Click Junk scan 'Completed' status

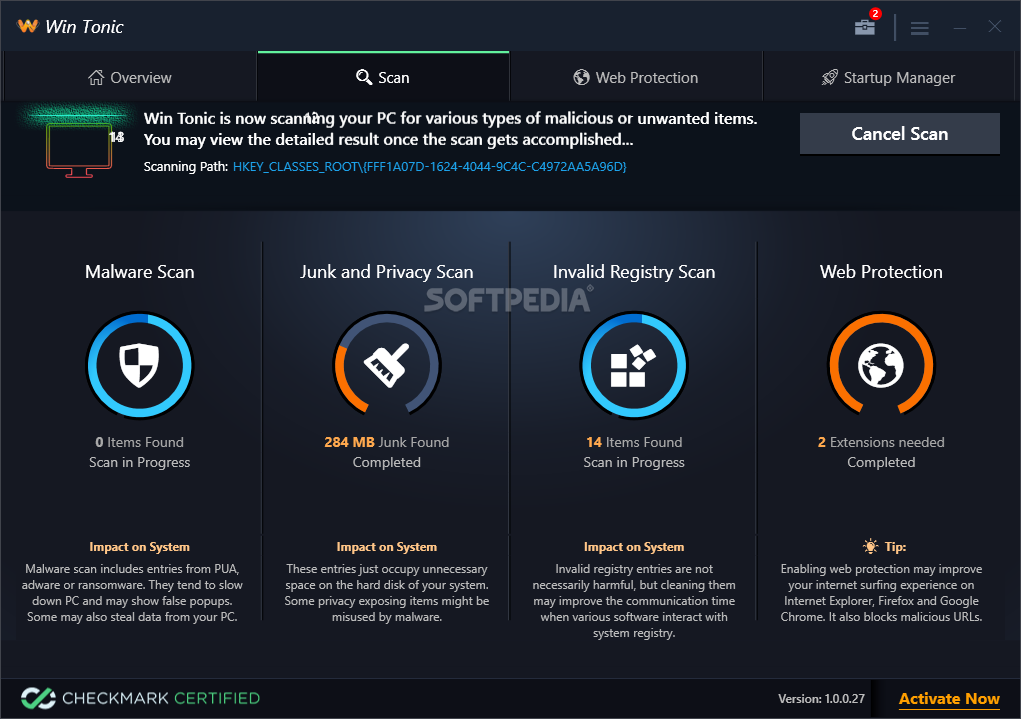387,462
